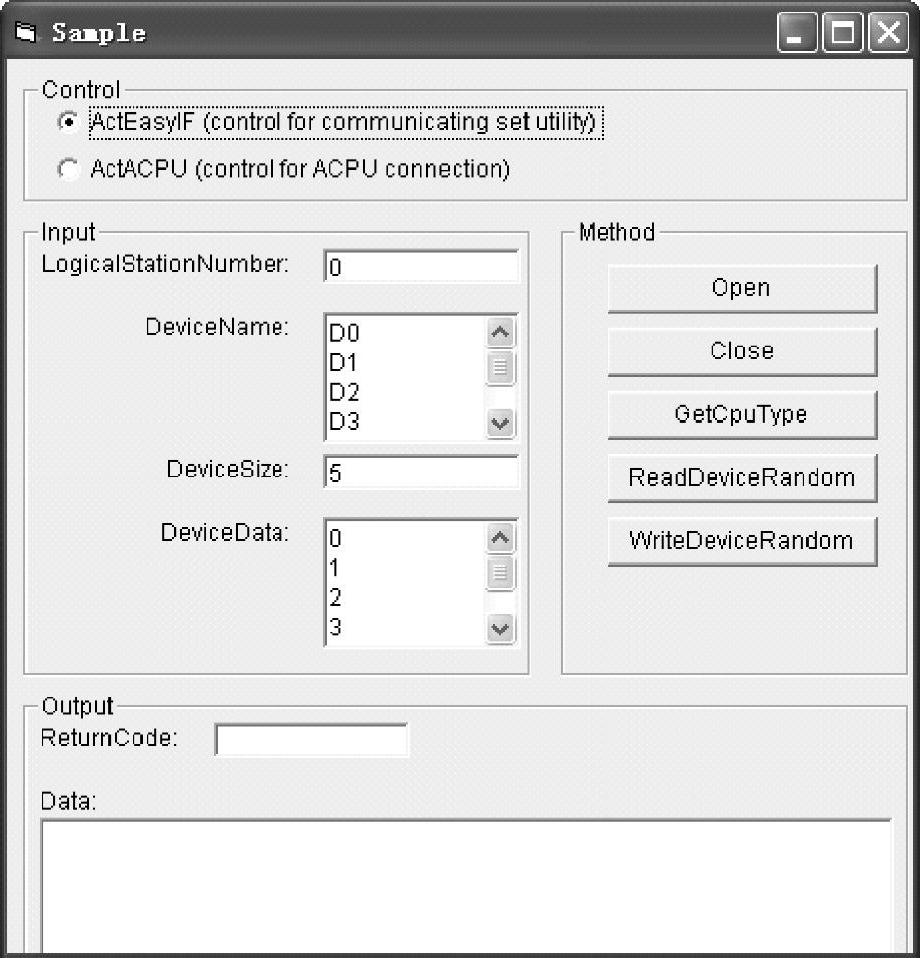Click DeviceName list scroll down arrow
Screen dimensions: 920x958
[500, 423]
